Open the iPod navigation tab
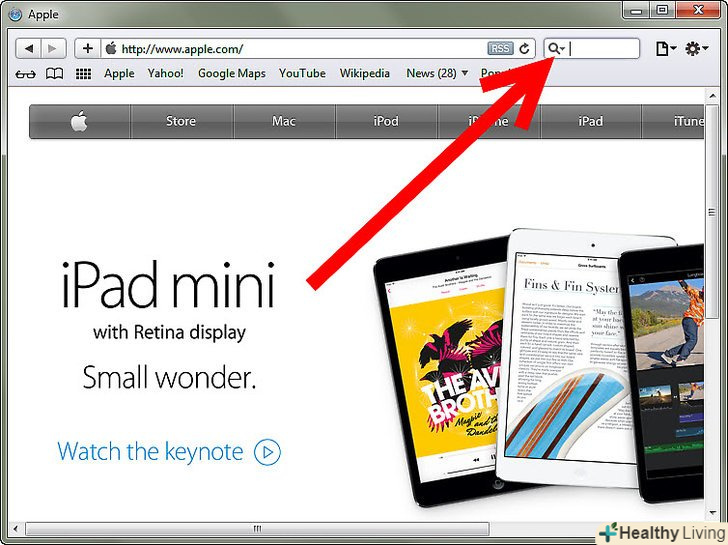This screenshot has width=728, height=545. tap(386, 121)
